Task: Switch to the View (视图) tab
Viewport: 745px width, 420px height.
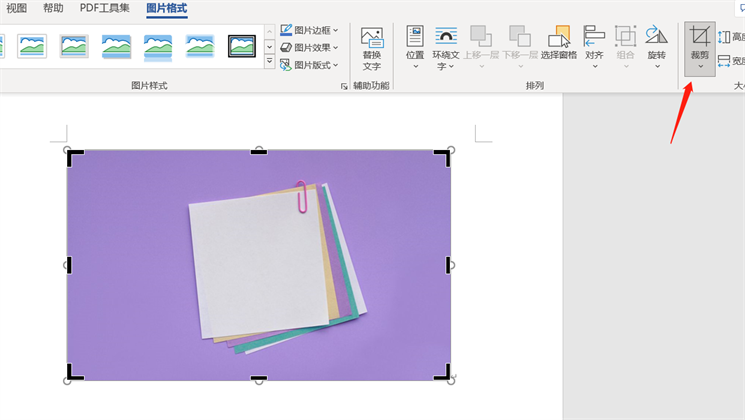Action: point(17,9)
